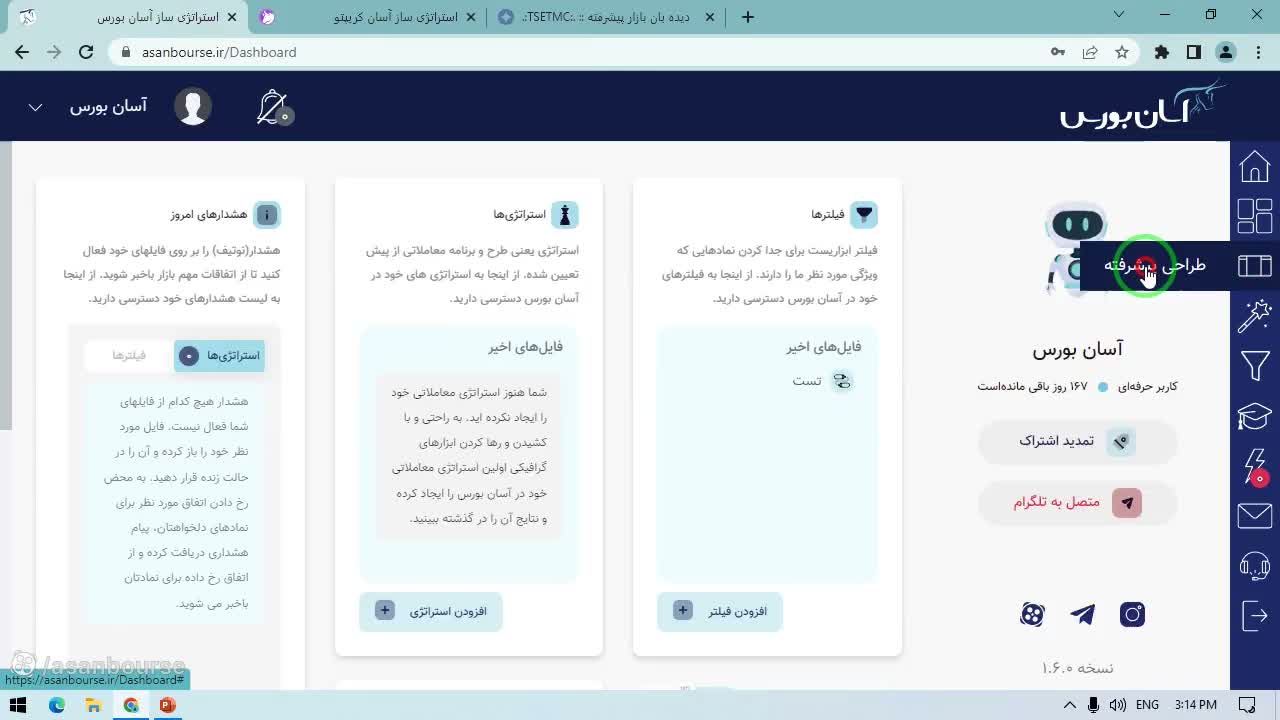1280x720 pixels.
Task: Click the today's alerts info icon
Action: pyautogui.click(x=267, y=214)
